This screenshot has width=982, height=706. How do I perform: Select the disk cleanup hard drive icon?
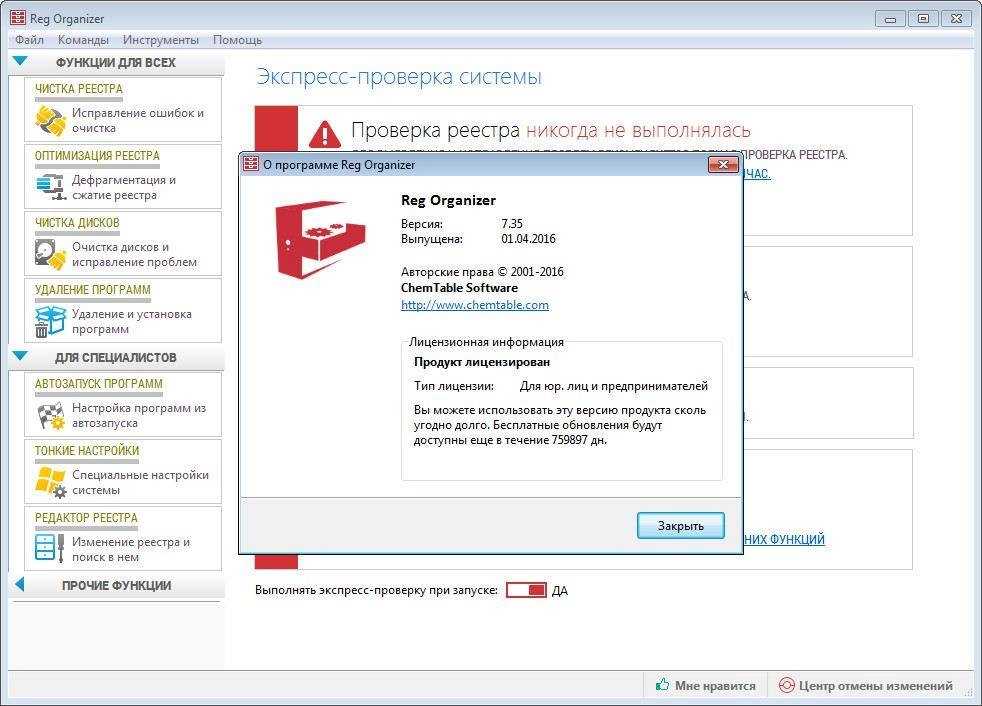coord(51,254)
